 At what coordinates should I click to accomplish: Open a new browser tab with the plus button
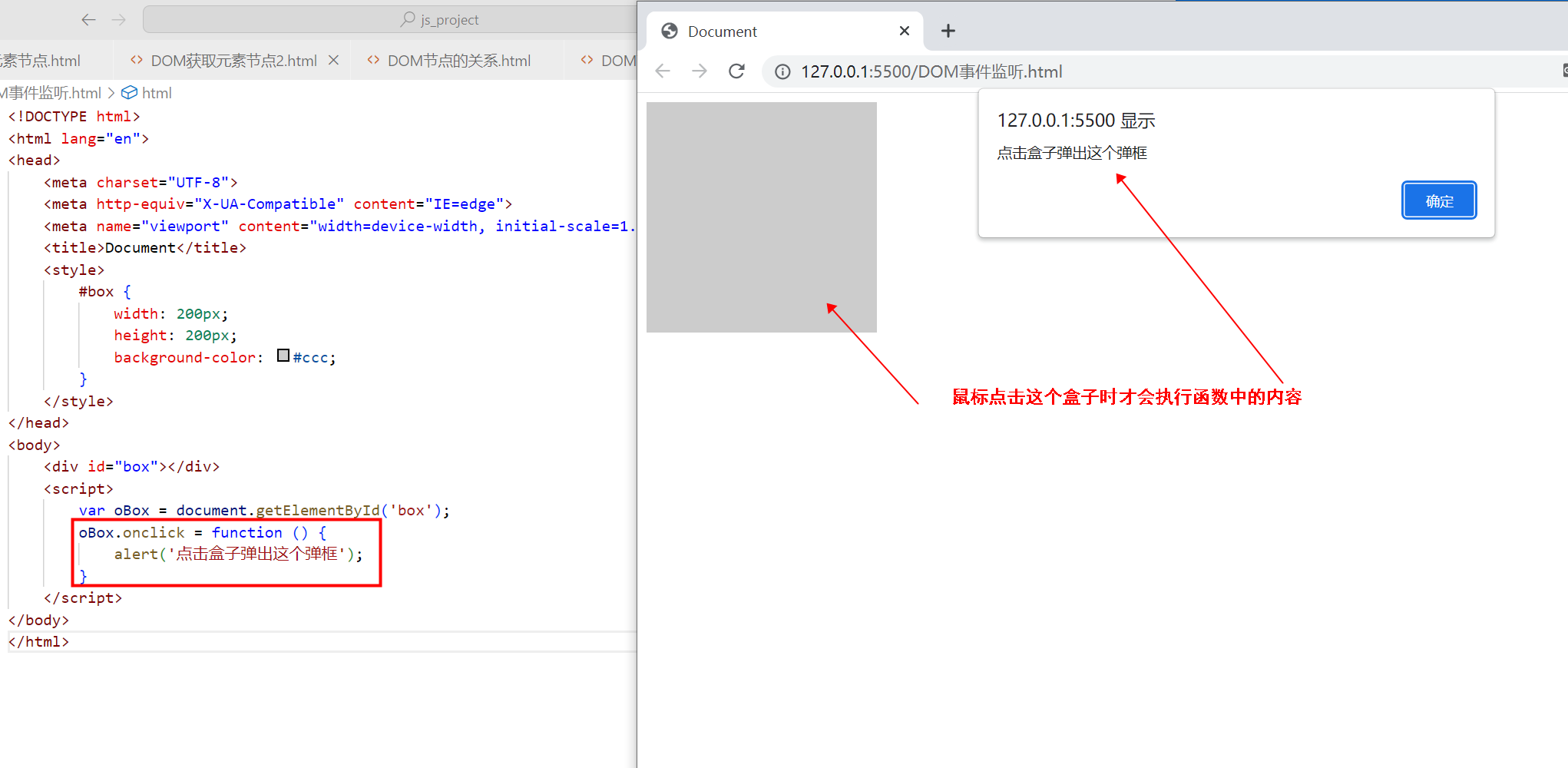click(948, 31)
